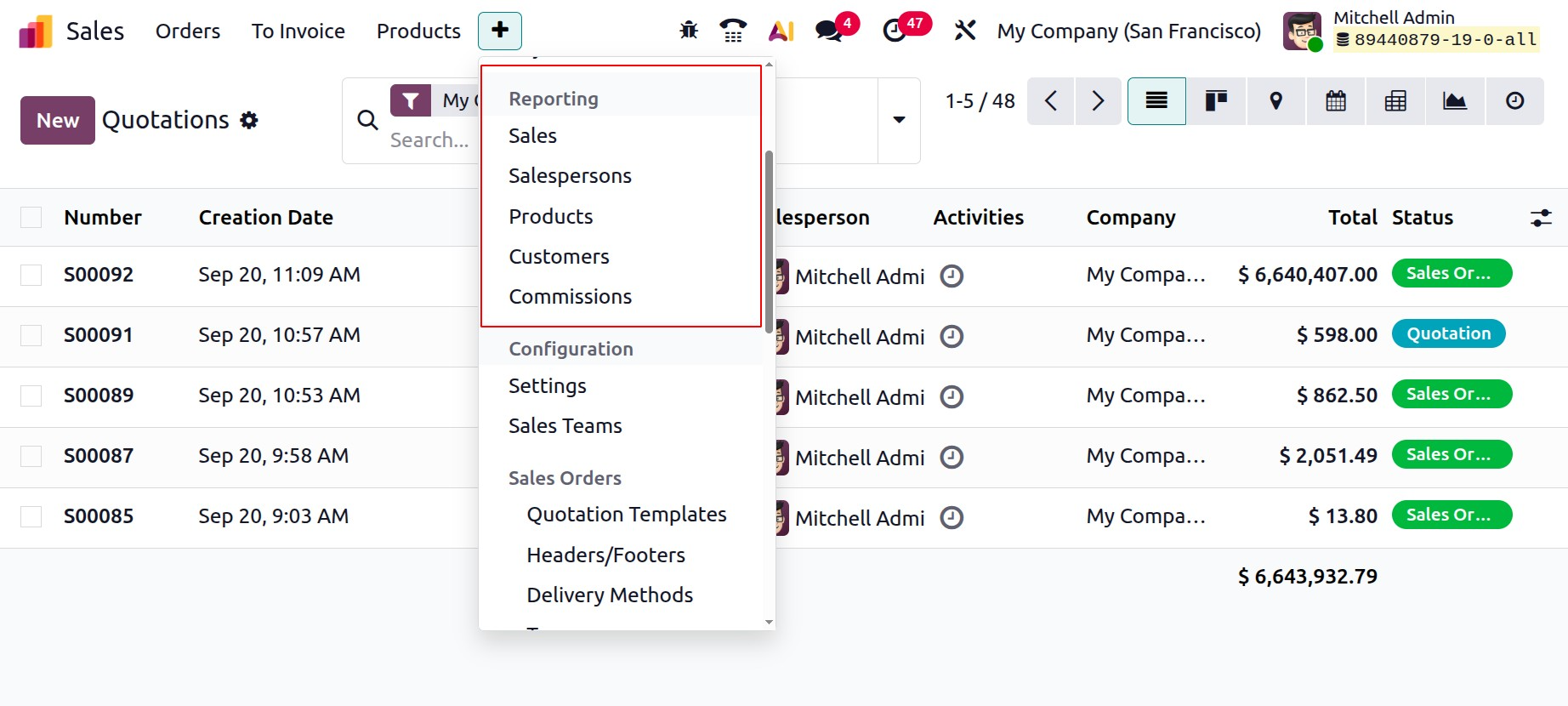The height and width of the screenshot is (706, 1568).
Task: Open the Graph view
Action: click(1455, 101)
